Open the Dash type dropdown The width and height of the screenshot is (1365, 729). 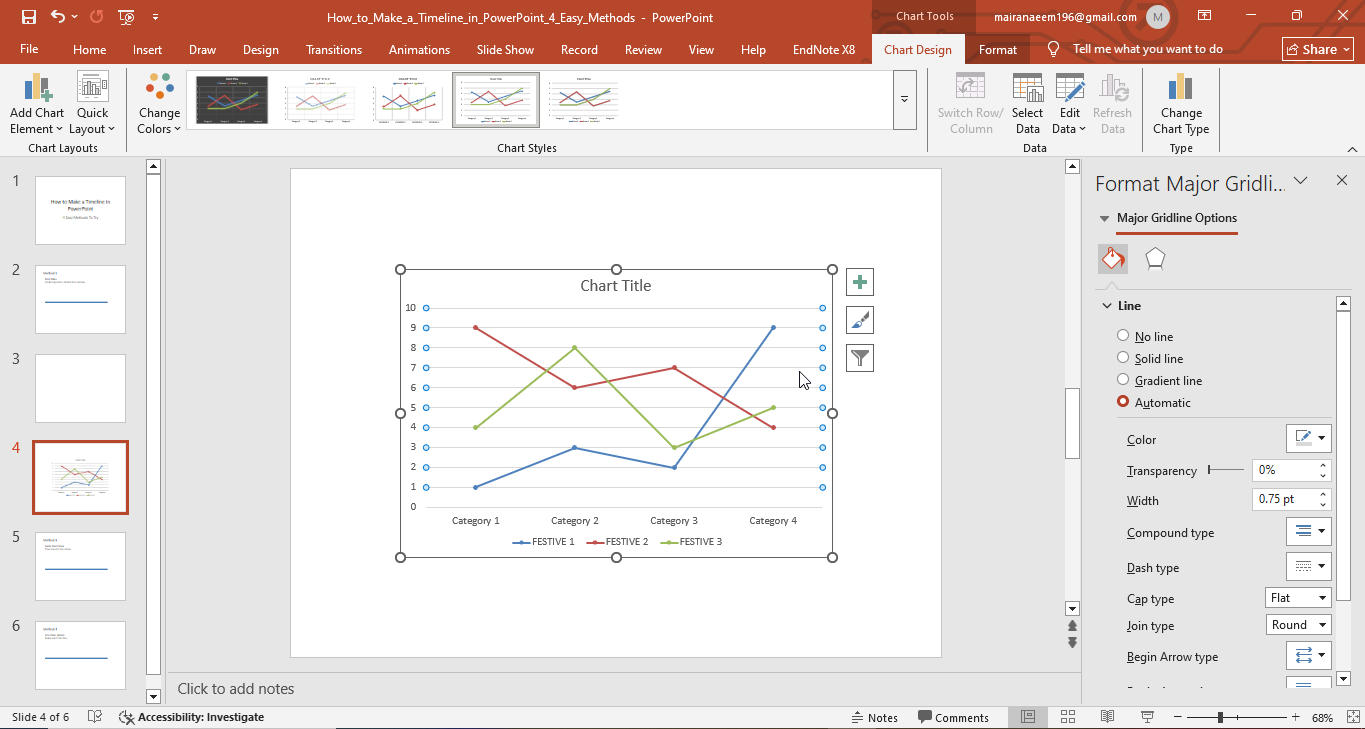(1308, 566)
